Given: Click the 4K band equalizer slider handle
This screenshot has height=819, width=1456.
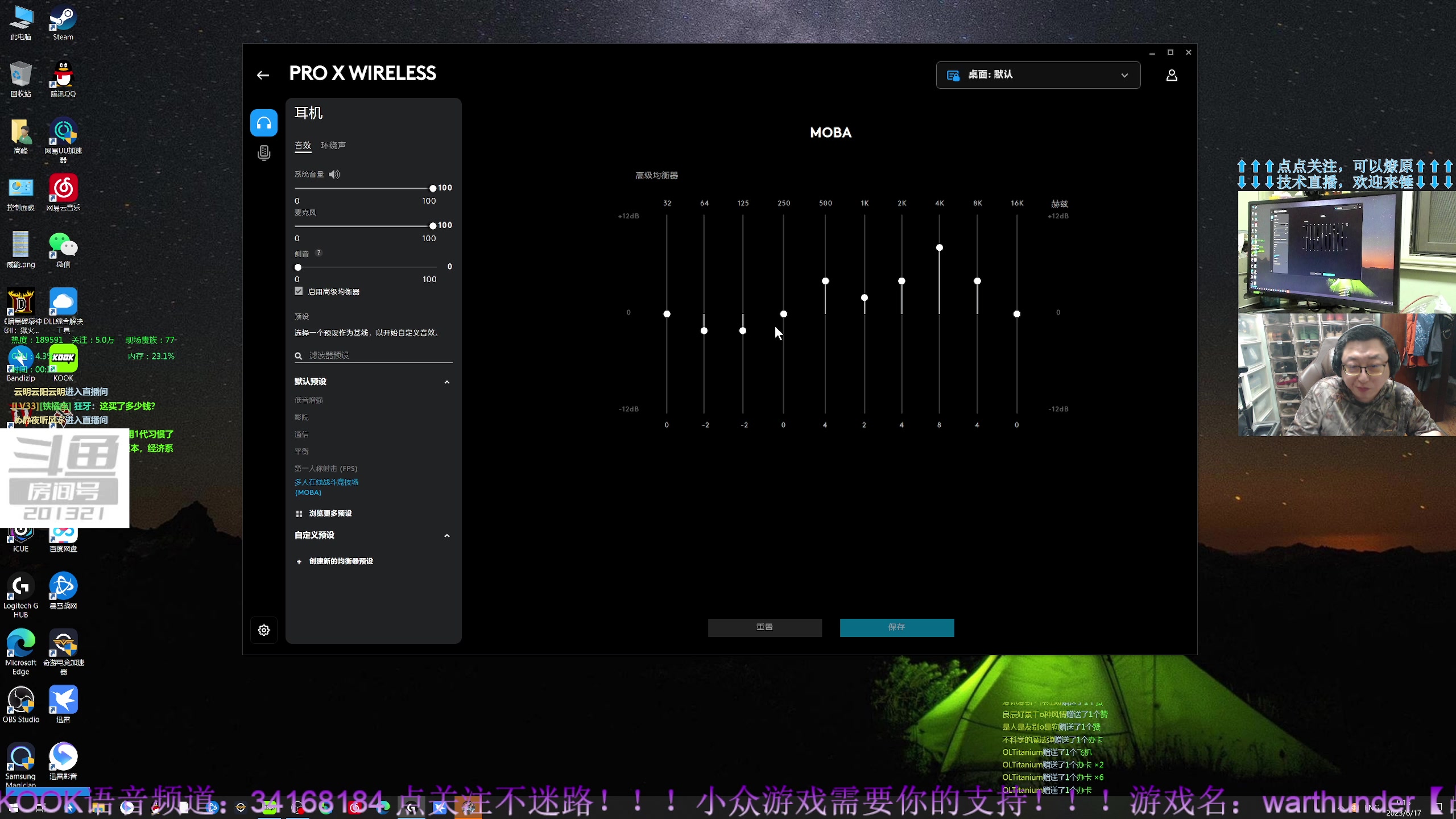Looking at the screenshot, I should 940,248.
